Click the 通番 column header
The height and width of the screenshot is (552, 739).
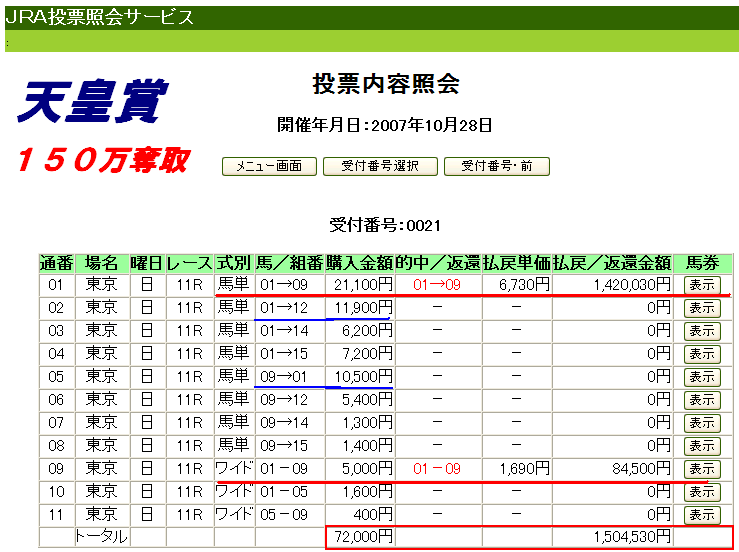56,263
